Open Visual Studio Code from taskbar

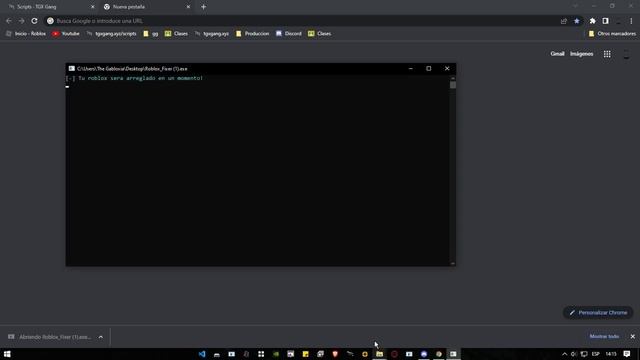click(202, 354)
